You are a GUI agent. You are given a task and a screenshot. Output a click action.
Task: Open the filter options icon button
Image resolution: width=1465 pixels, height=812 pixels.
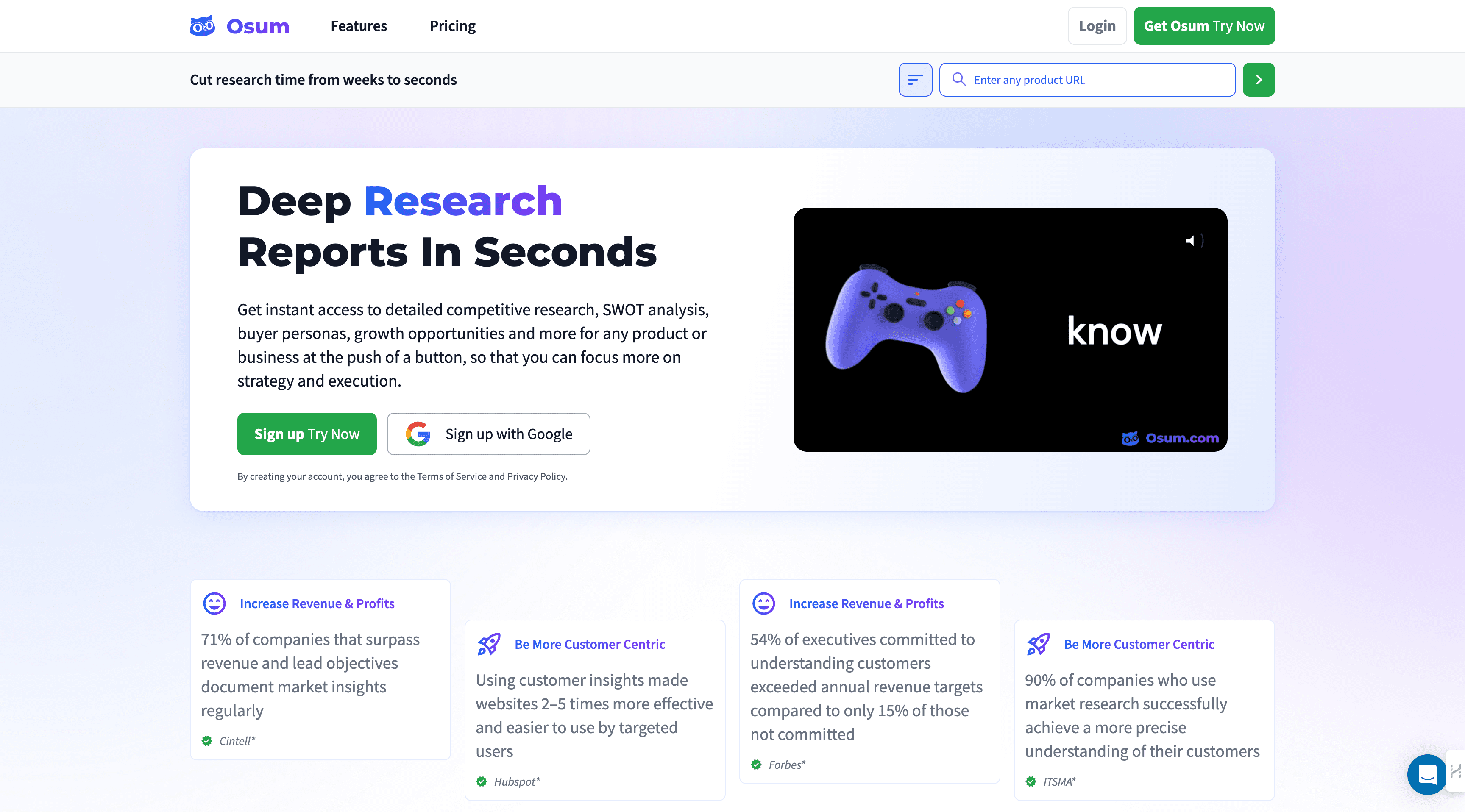[x=915, y=80]
